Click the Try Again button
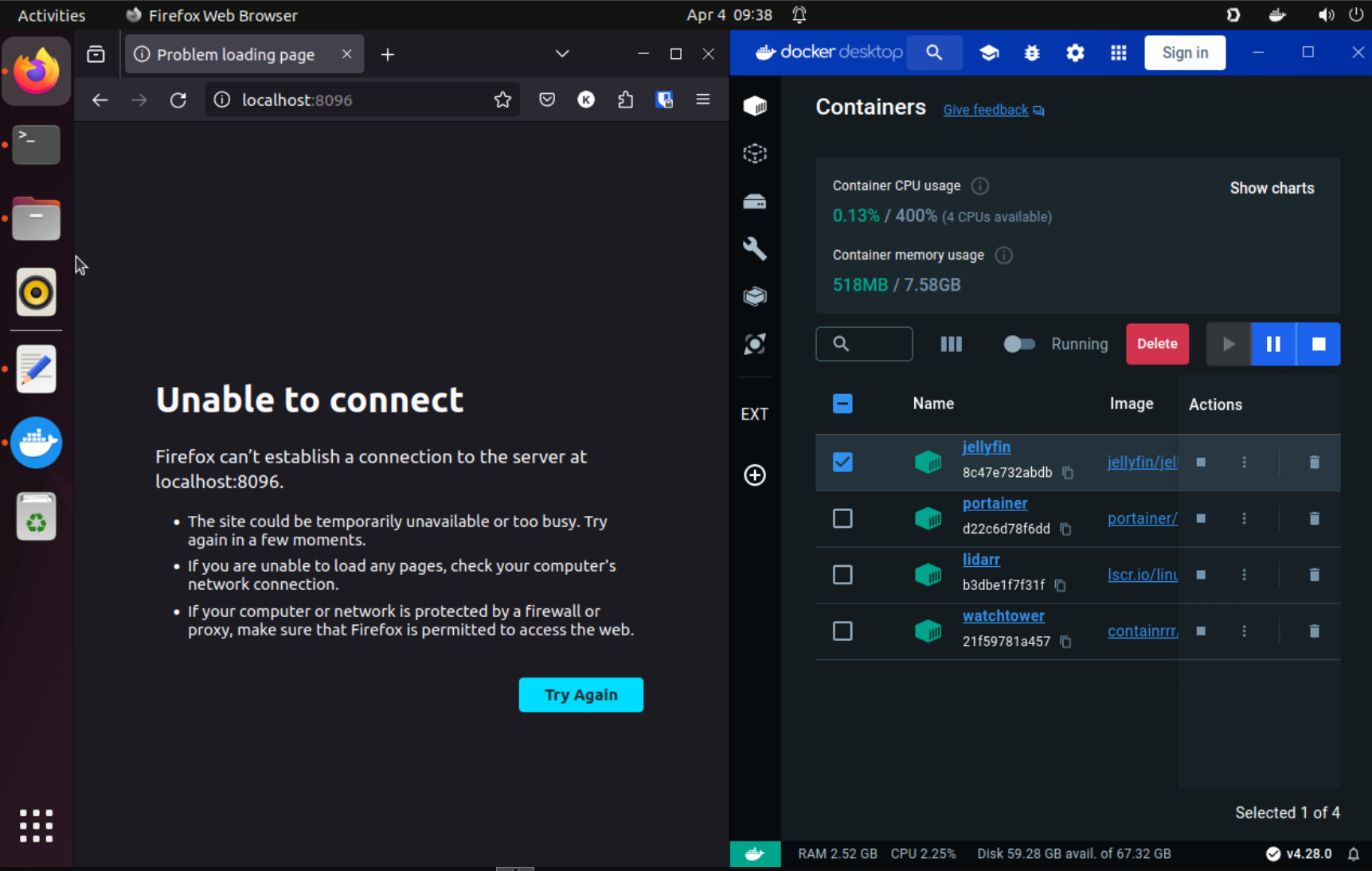 tap(580, 695)
